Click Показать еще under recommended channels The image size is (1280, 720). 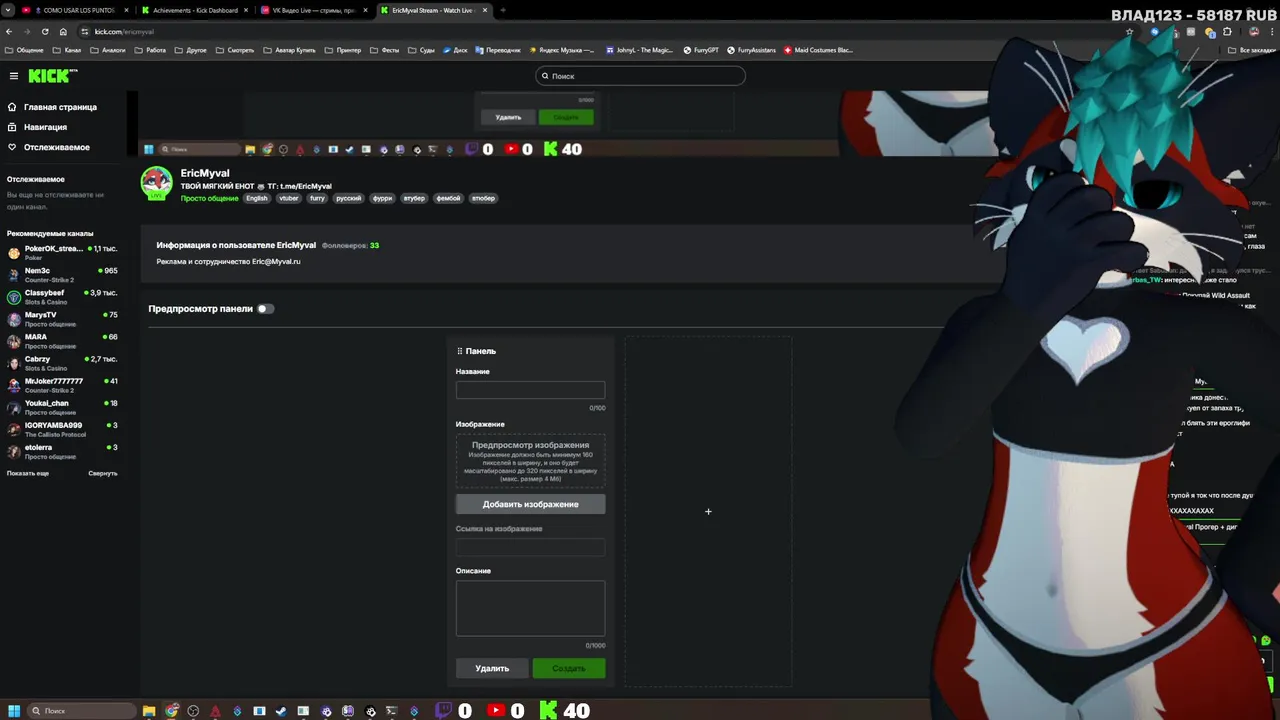click(x=28, y=473)
